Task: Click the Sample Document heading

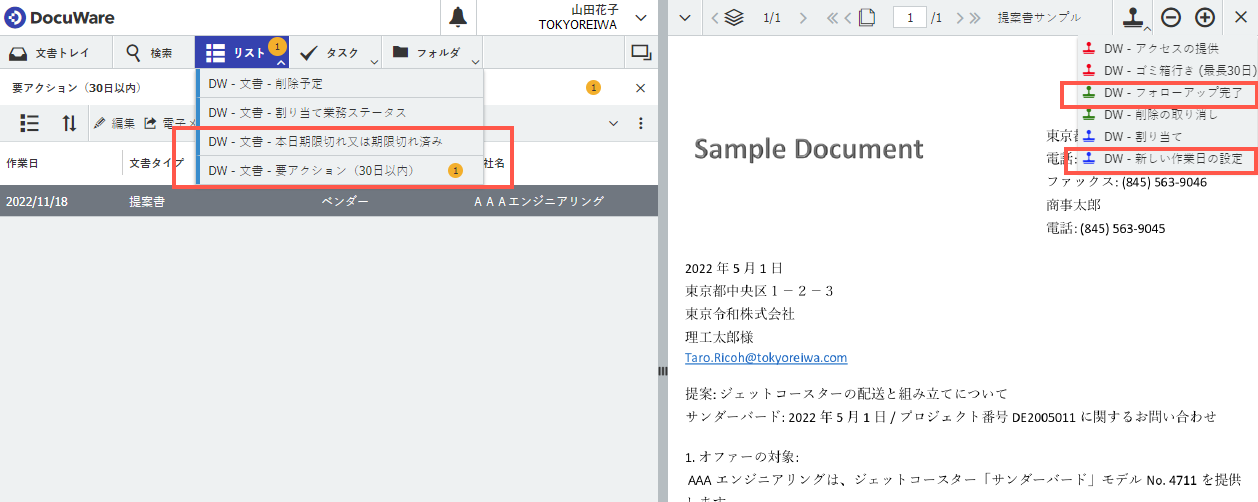Action: pos(808,149)
